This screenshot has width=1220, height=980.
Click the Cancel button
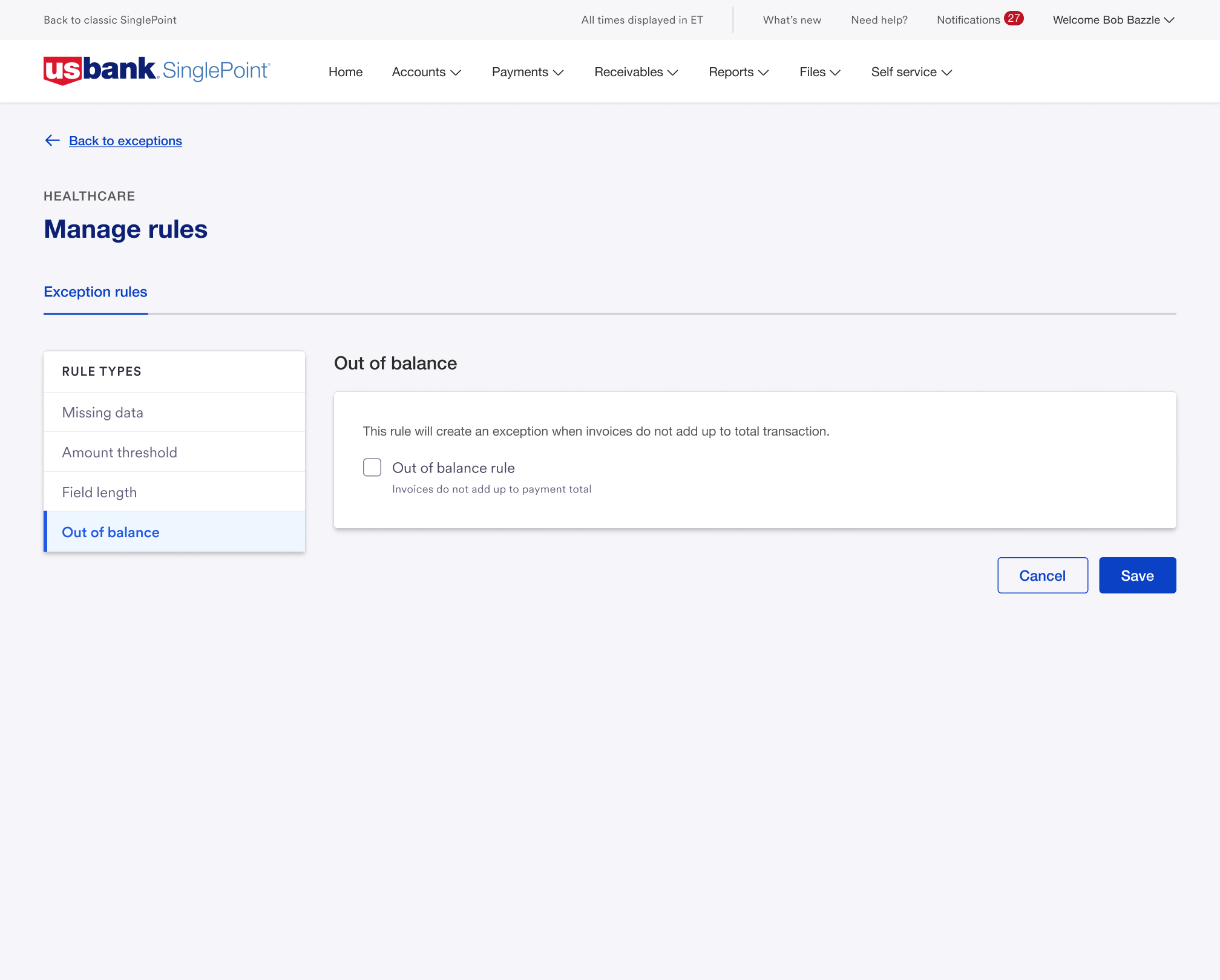[1042, 575]
